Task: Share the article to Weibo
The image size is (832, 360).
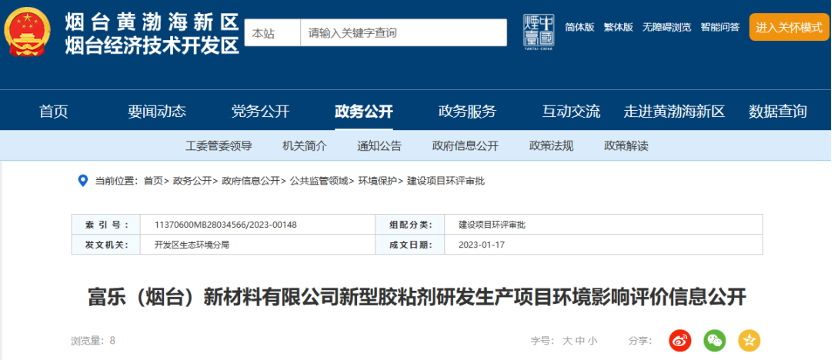Action: [680, 340]
